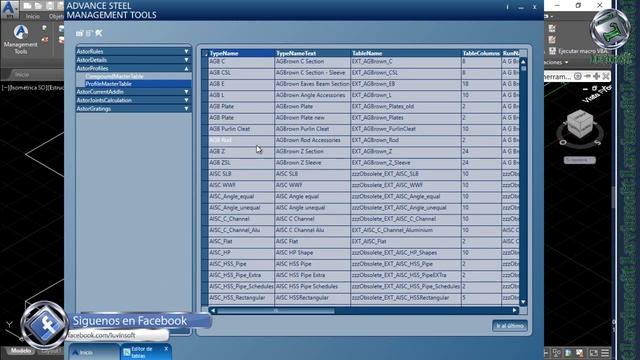Select the 'AGB ZSL' TypeName cell
The width and height of the screenshot is (640, 360).
[x=242, y=163]
